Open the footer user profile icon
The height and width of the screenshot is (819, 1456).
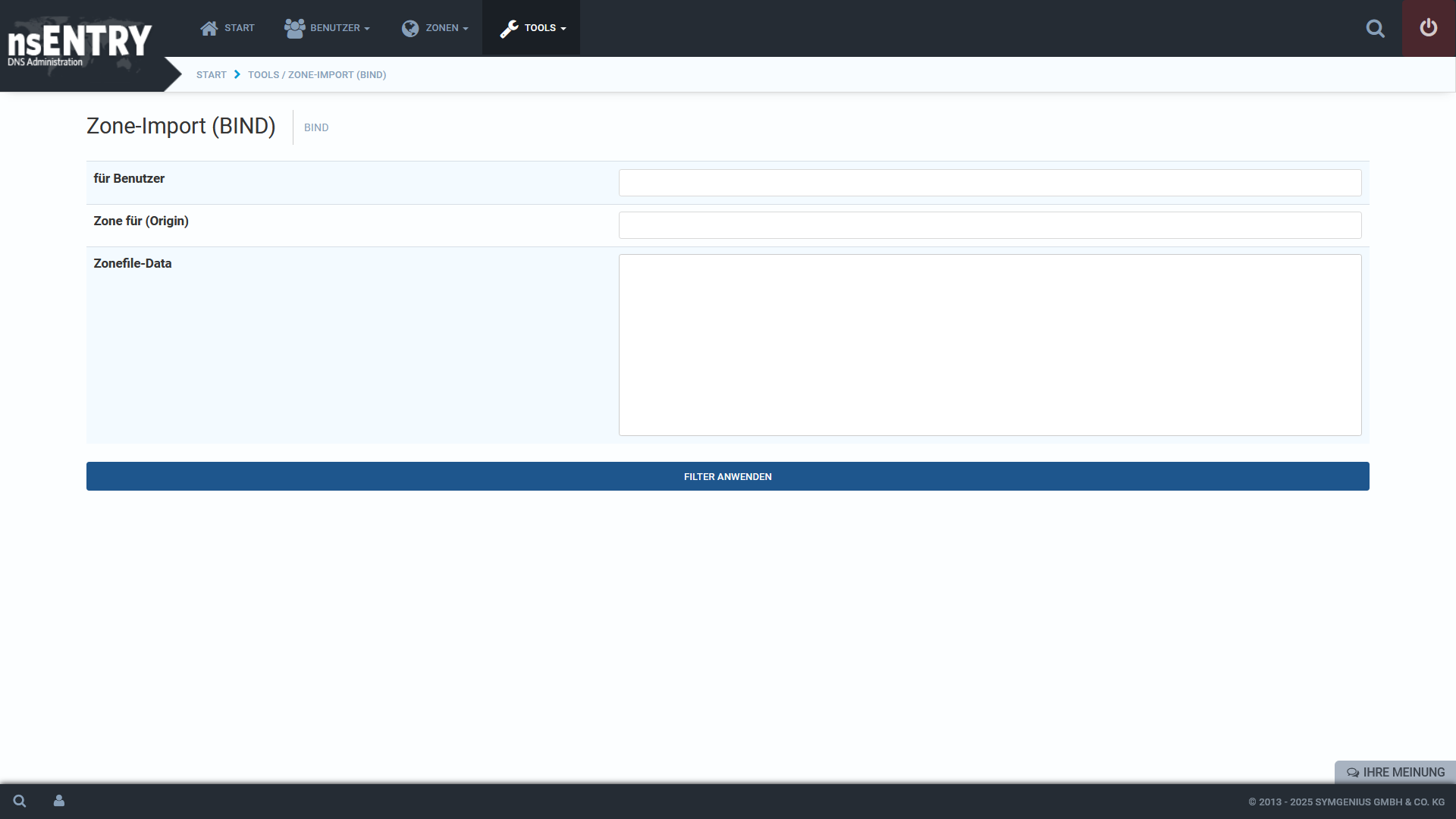coord(59,801)
